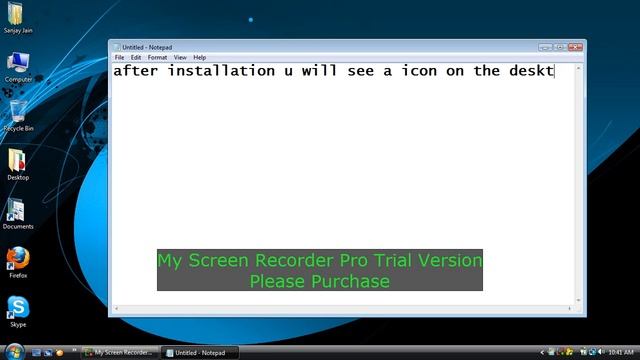Click horizontal scrollbar right arrow in Notepad
This screenshot has height=360, width=640.
pos(570,309)
